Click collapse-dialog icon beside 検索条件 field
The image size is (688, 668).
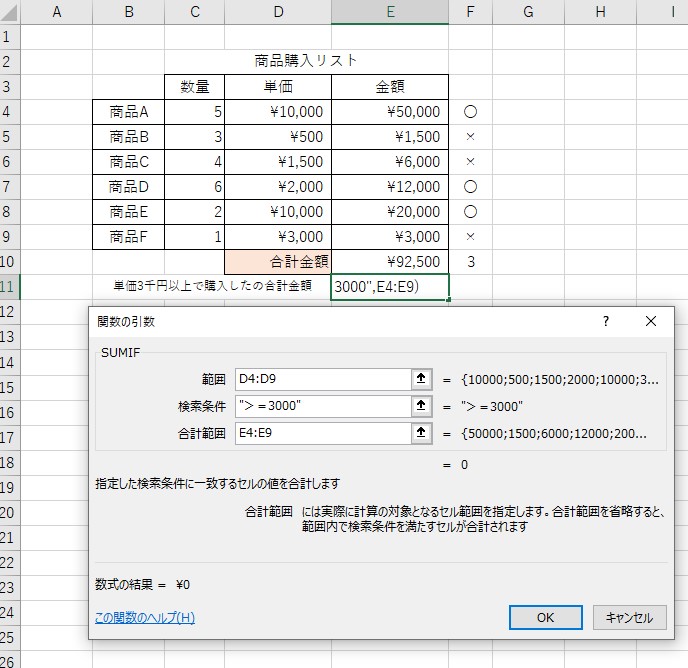421,406
